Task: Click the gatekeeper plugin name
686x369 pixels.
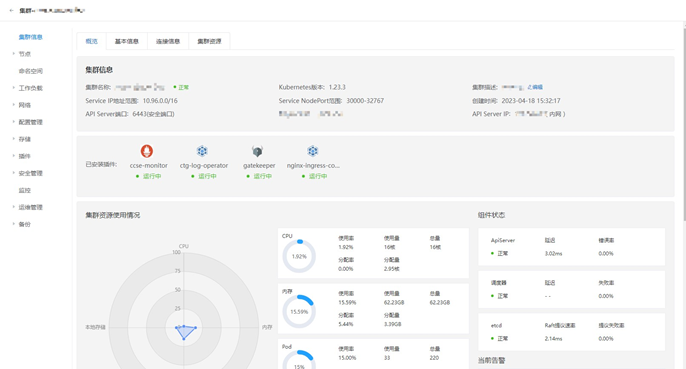Action: 259,165
